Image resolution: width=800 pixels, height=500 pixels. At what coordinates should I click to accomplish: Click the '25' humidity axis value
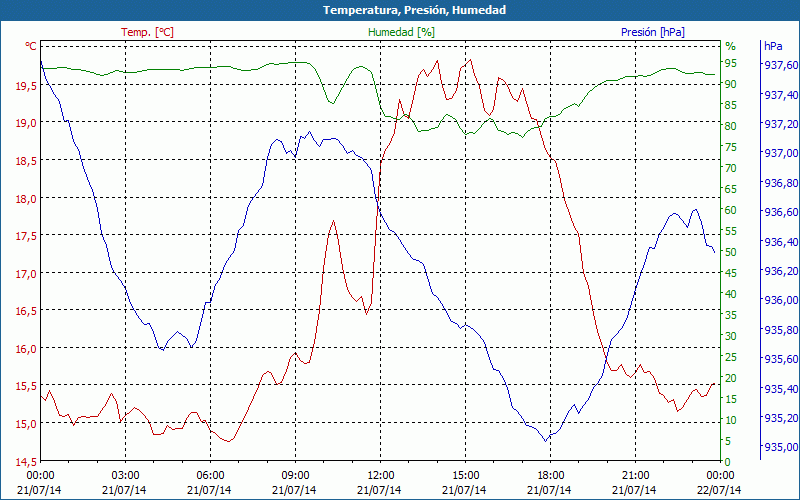click(731, 357)
